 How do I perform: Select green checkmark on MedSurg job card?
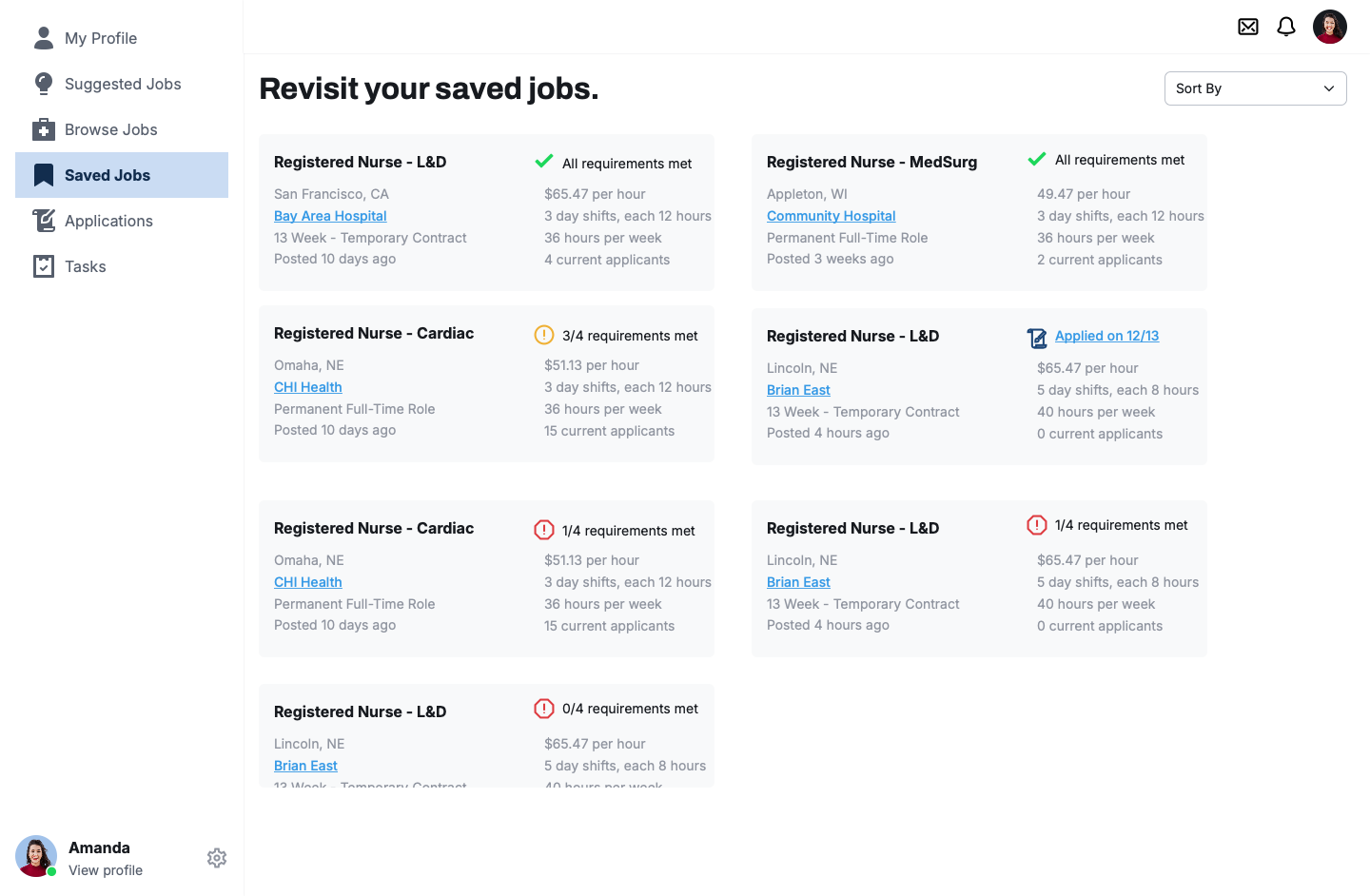(1037, 159)
